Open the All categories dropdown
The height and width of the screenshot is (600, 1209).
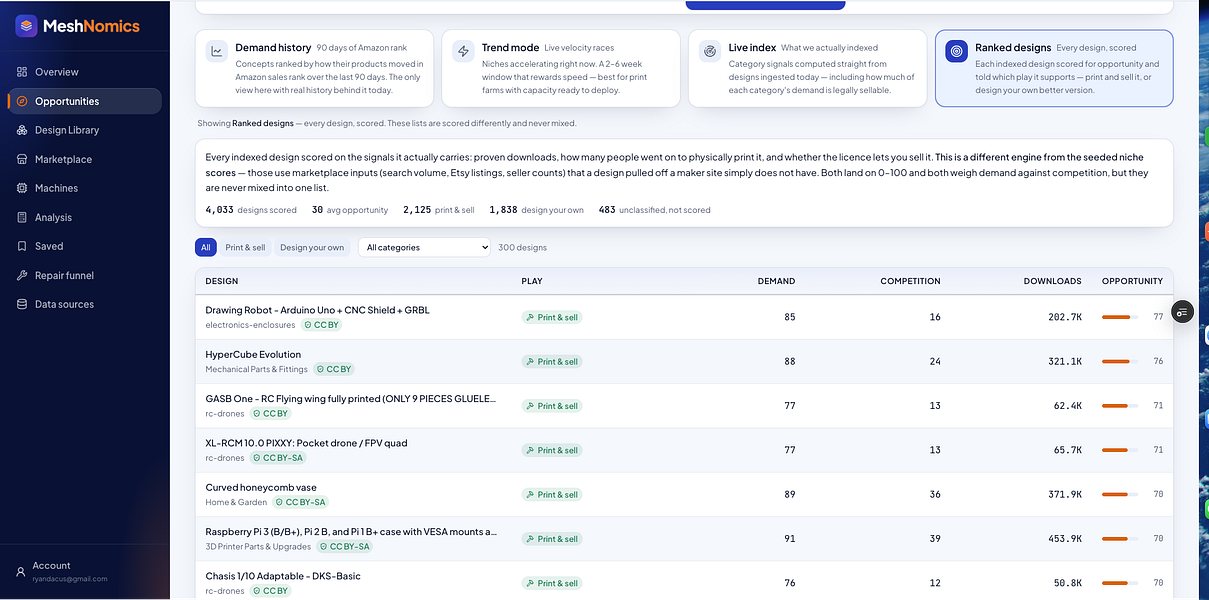(424, 247)
